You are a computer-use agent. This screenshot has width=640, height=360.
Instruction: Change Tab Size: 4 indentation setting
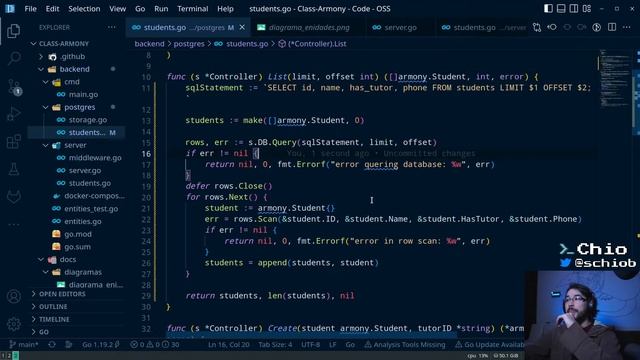275,344
